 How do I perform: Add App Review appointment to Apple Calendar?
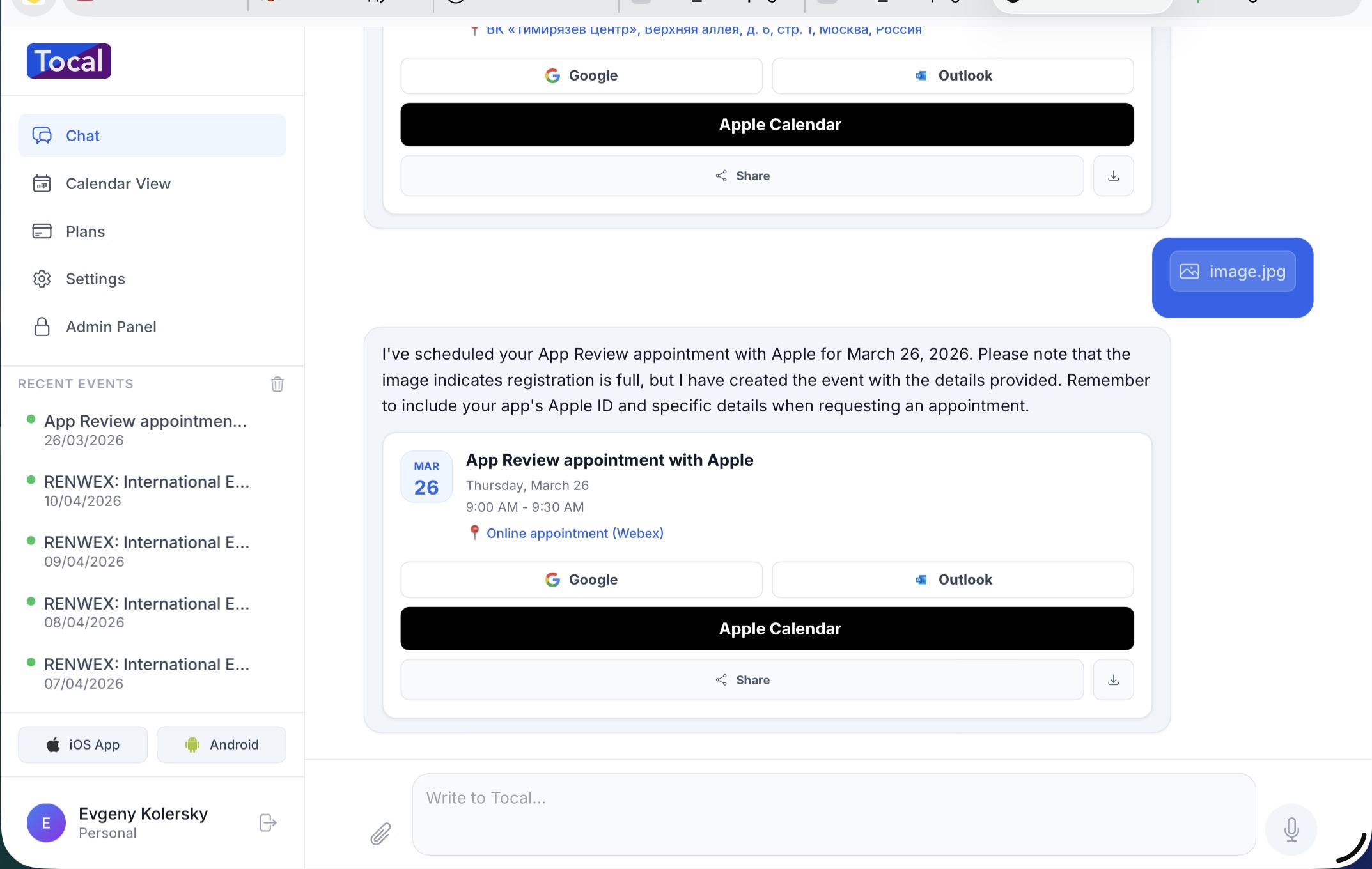(767, 629)
